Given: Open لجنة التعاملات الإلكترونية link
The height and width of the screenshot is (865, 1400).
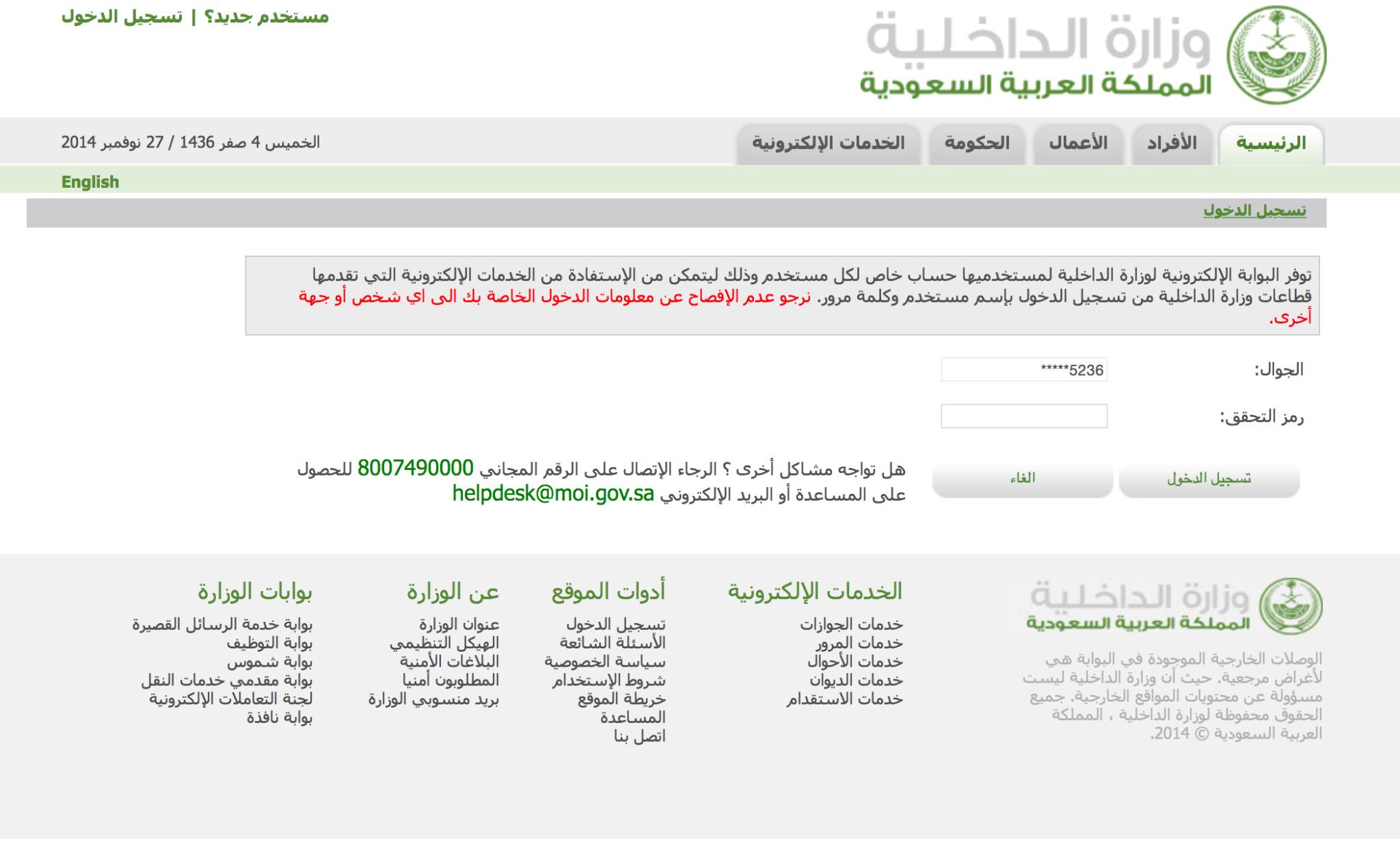Looking at the screenshot, I should 231,699.
